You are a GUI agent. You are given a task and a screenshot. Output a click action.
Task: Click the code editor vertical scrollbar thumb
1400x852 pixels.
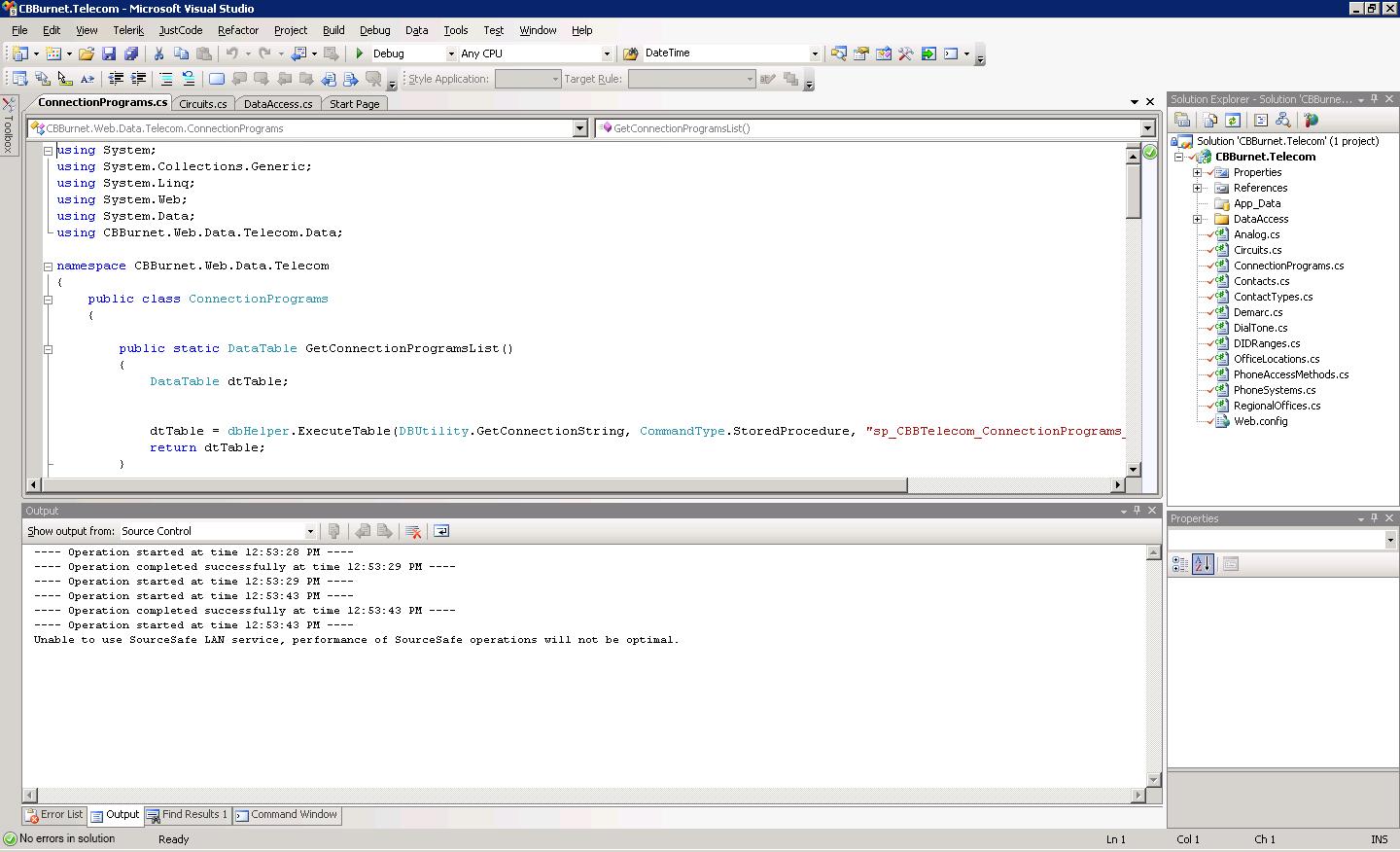pos(1133,191)
